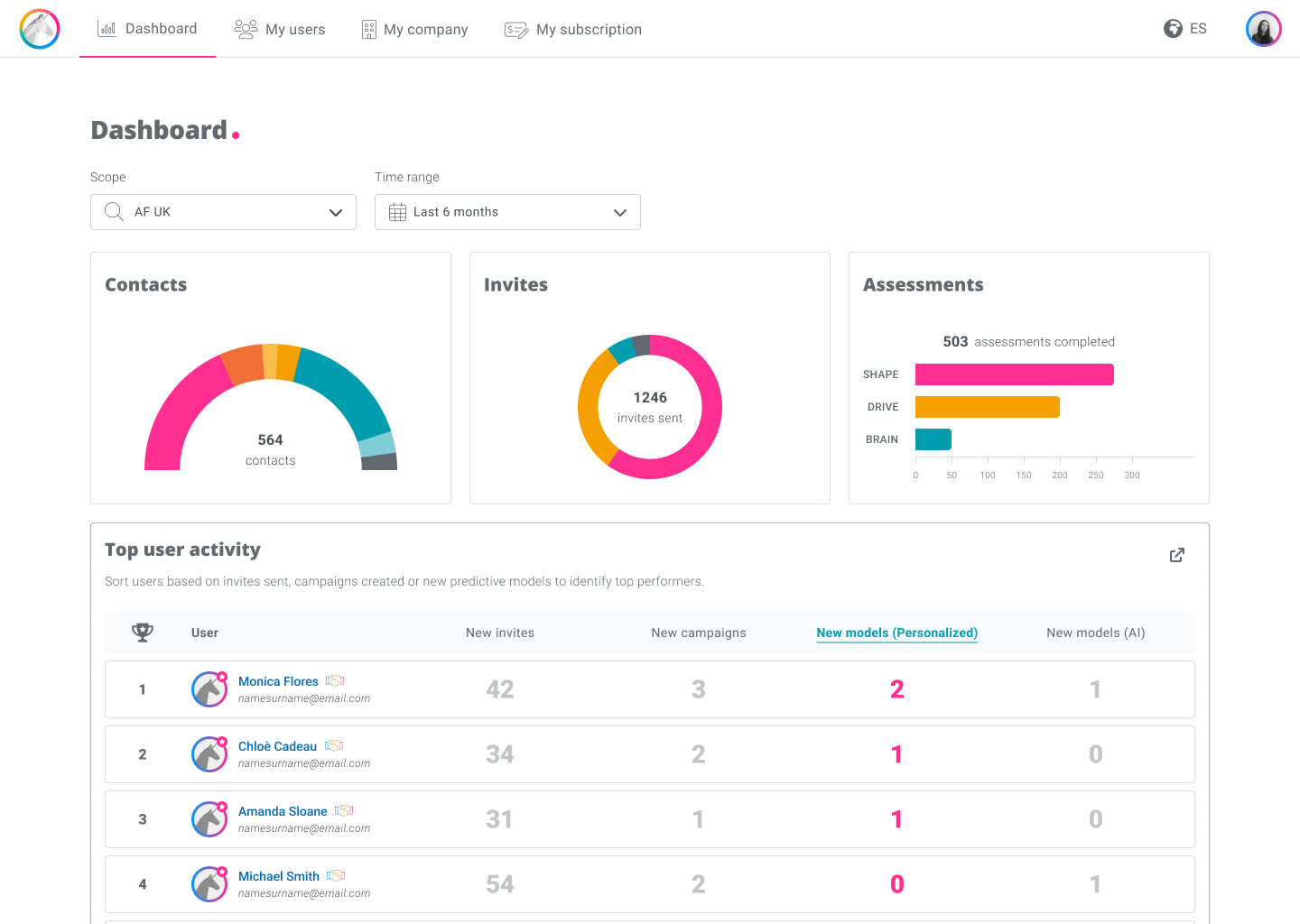Click the pink SHAPE assessment bar

click(x=1015, y=374)
